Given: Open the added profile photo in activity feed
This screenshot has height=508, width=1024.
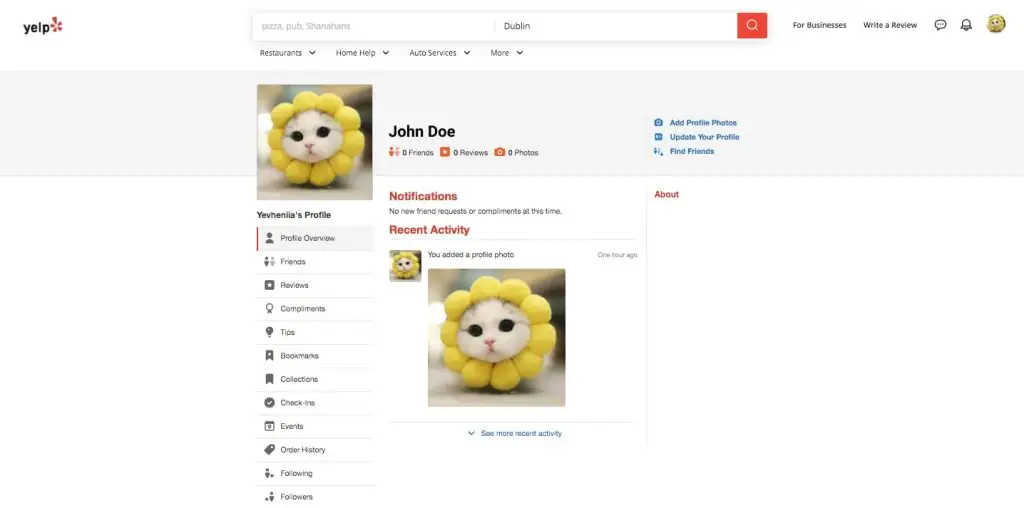Looking at the screenshot, I should [496, 338].
